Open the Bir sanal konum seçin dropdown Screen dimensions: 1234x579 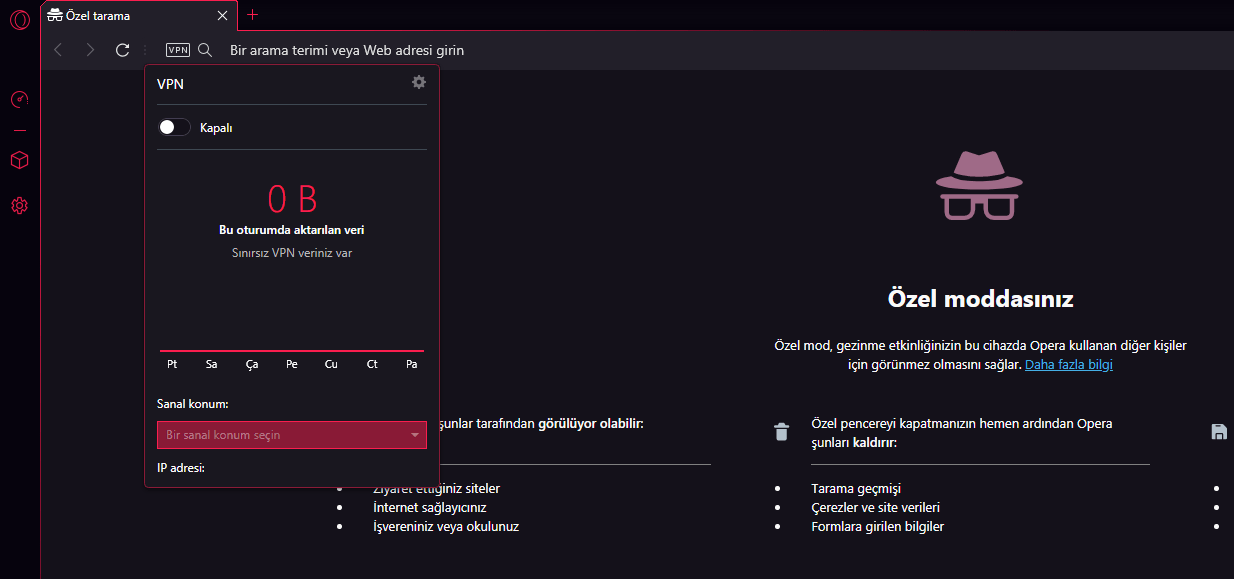[x=292, y=435]
